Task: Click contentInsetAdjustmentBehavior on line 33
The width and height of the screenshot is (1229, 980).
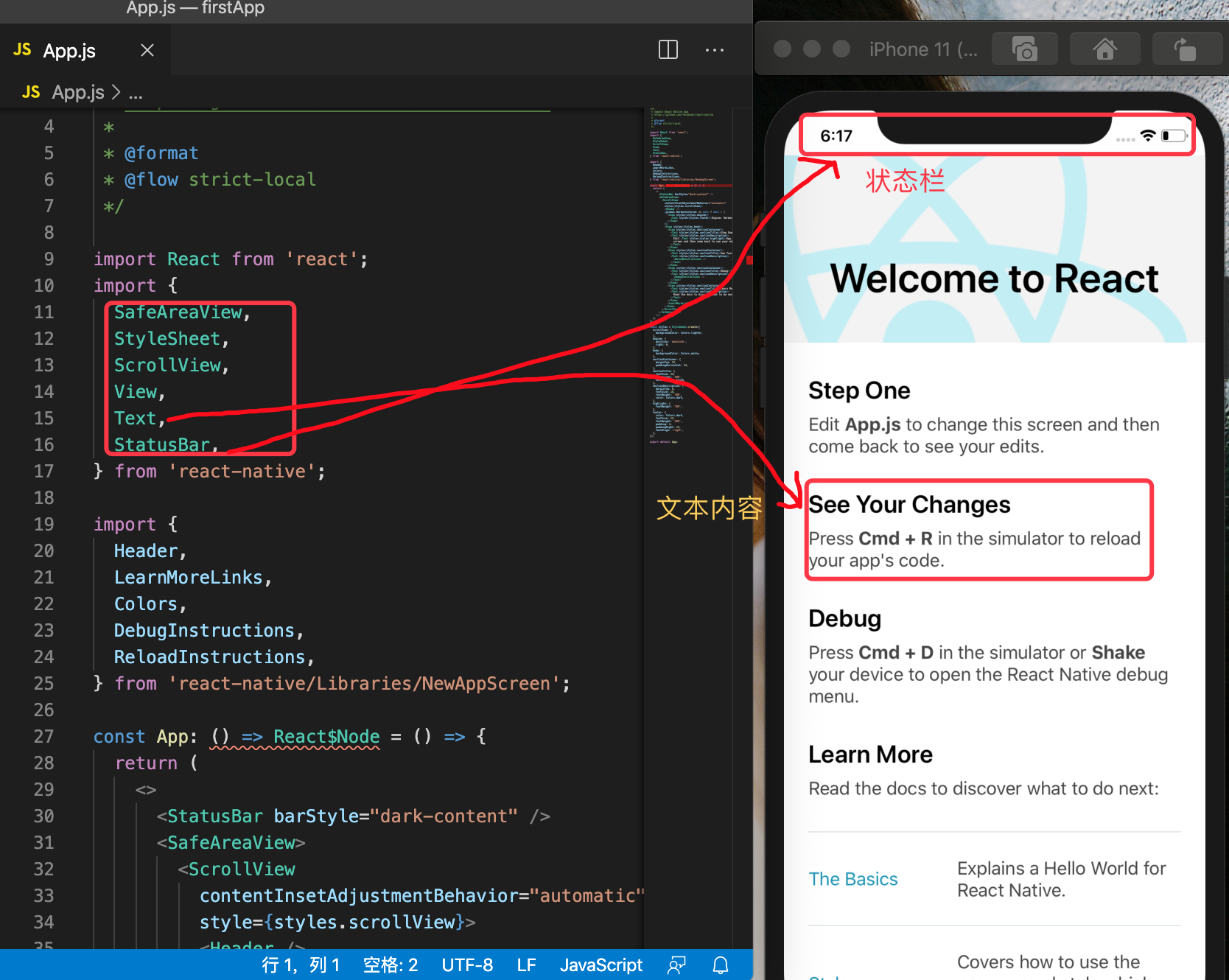Action: (x=359, y=895)
